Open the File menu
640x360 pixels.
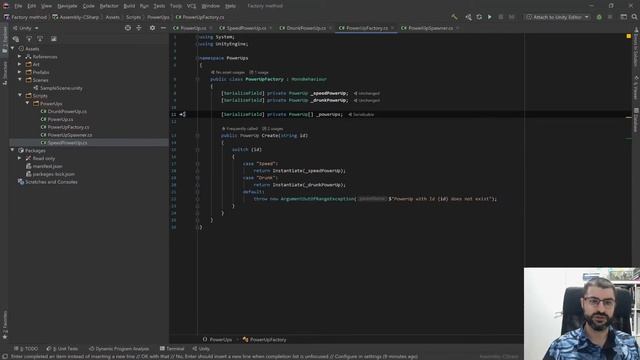(x=18, y=6)
